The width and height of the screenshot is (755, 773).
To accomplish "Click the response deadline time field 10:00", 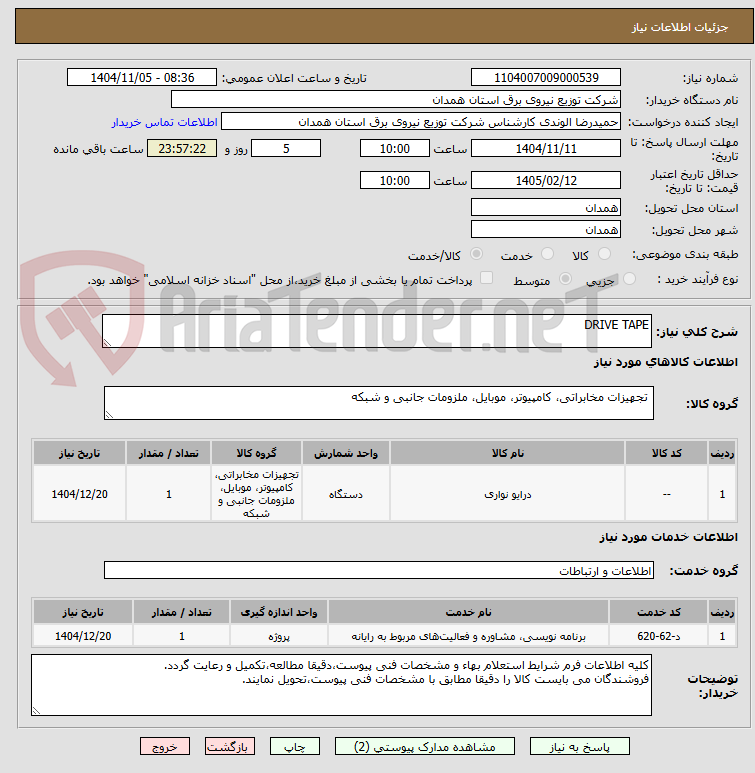I will 395,148.
